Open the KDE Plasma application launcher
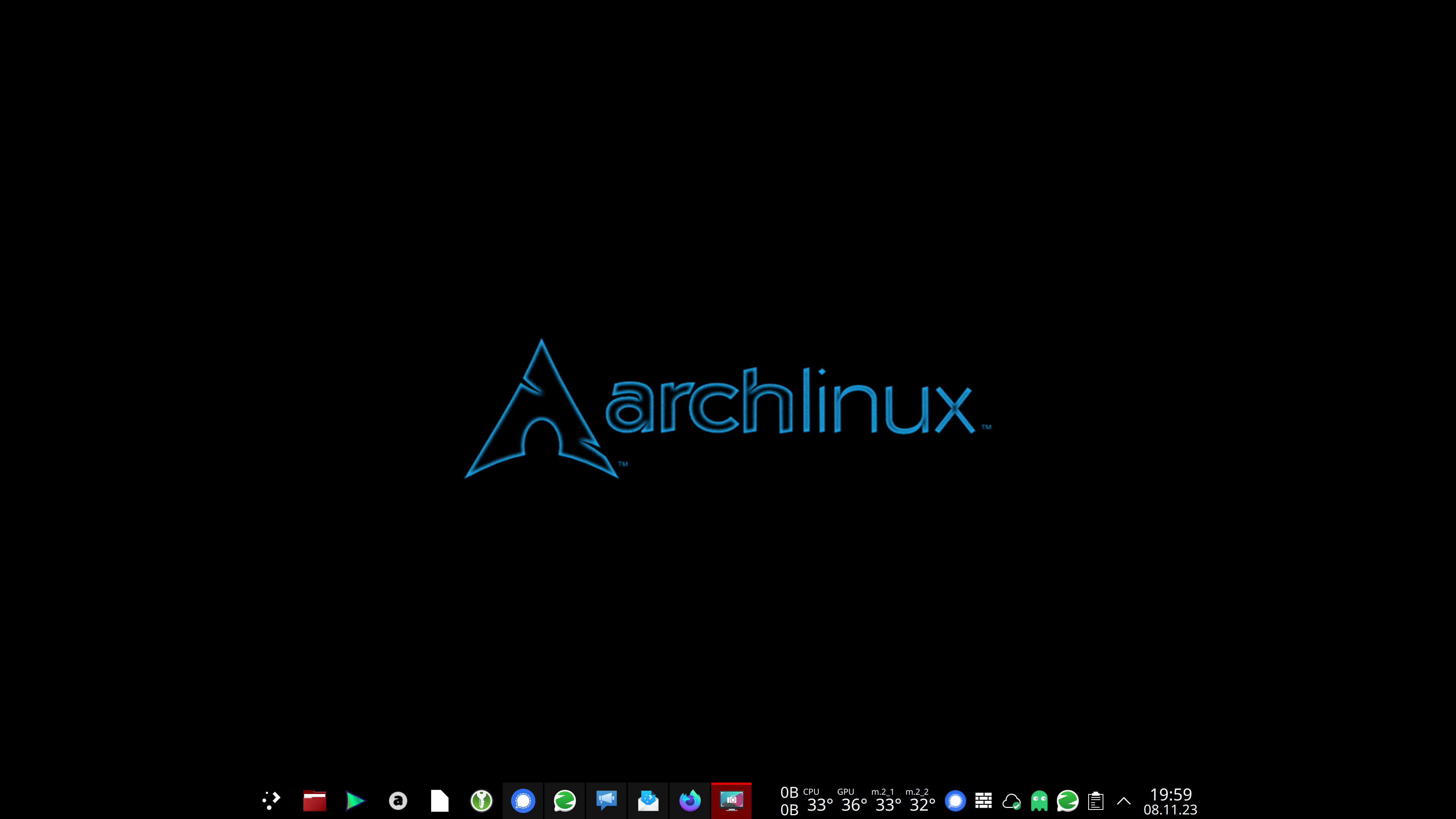This screenshot has width=1456, height=819. coord(271,800)
